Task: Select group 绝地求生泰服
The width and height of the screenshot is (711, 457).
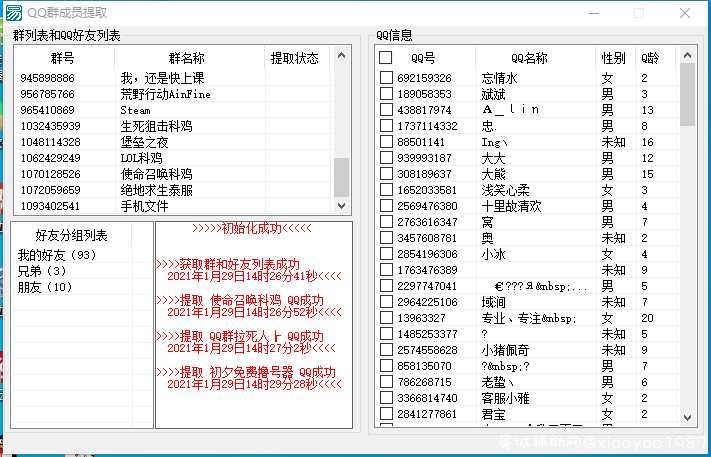Action: coord(156,190)
